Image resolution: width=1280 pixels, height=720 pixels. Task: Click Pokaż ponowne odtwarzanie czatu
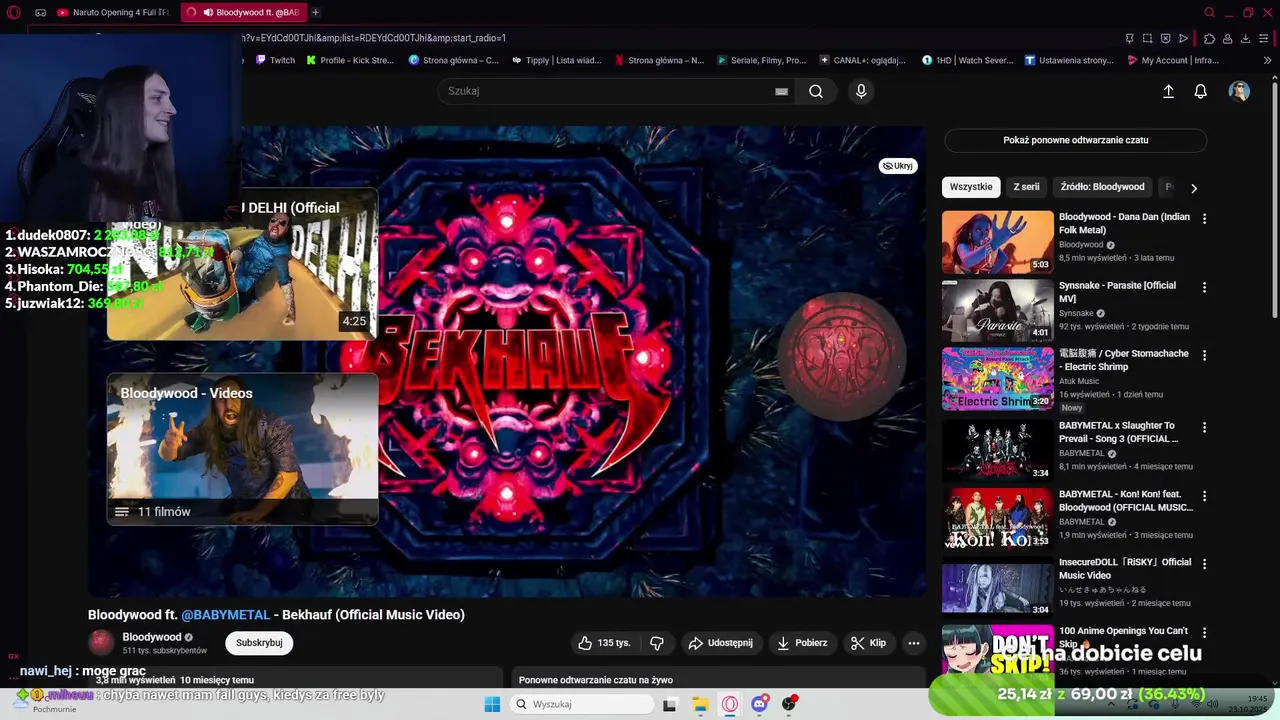(1075, 140)
